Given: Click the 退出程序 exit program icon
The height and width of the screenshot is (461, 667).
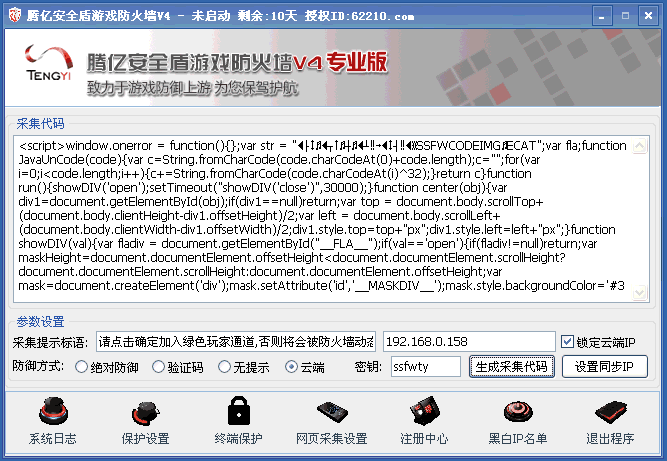Looking at the screenshot, I should pyautogui.click(x=610, y=412).
